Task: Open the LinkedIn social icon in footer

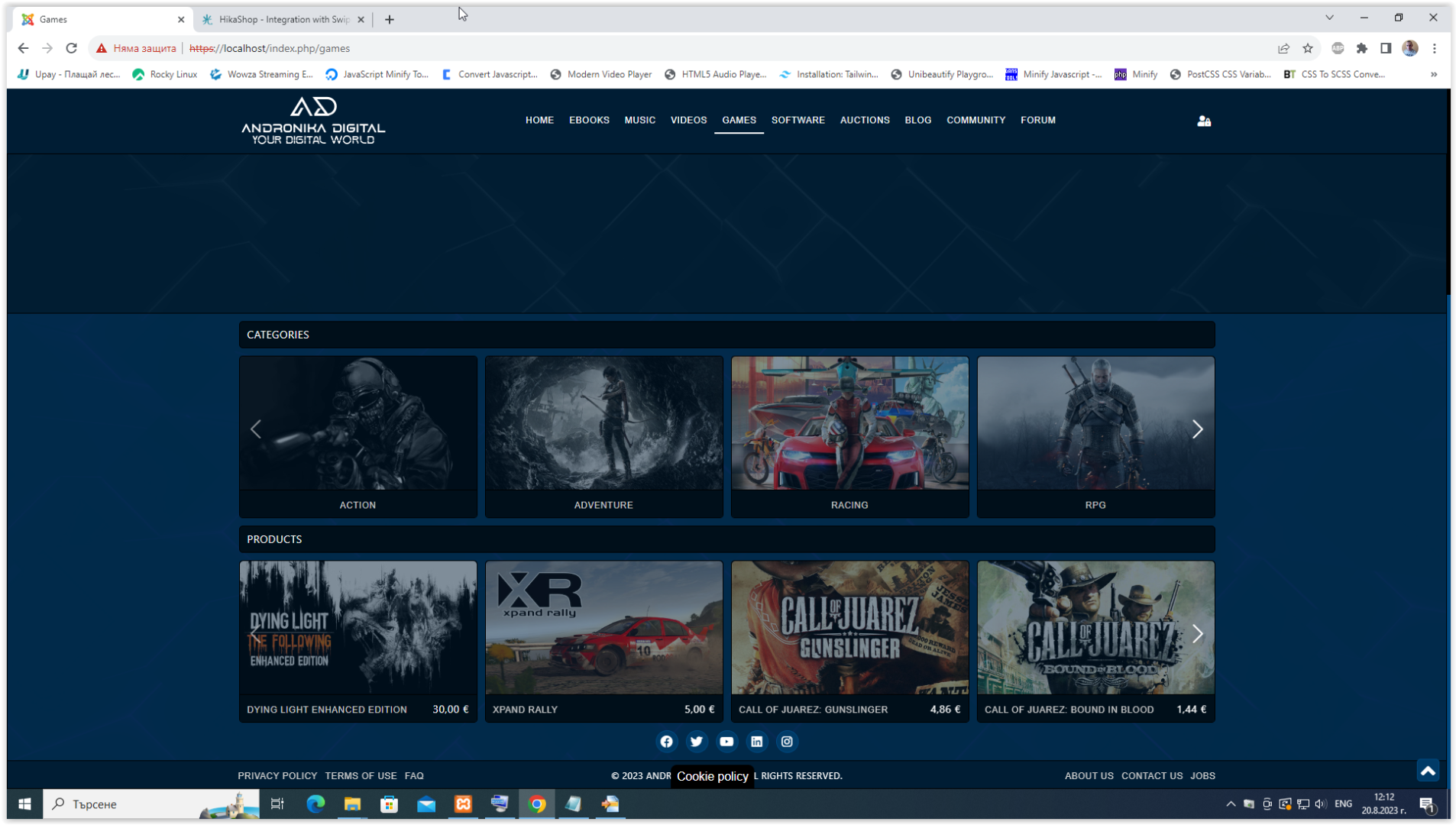Action: (x=757, y=742)
